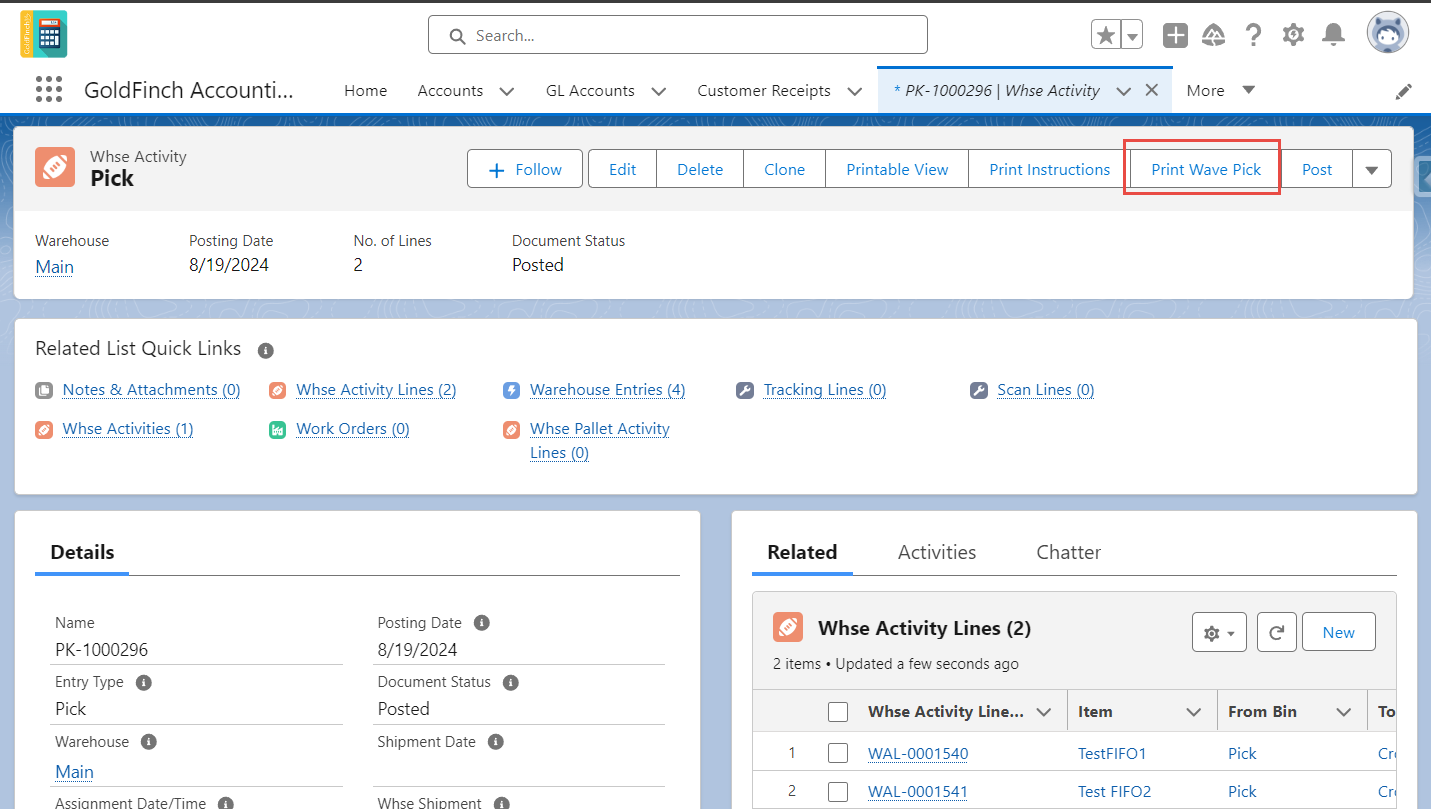
Task: Click the Post button
Action: click(x=1317, y=169)
